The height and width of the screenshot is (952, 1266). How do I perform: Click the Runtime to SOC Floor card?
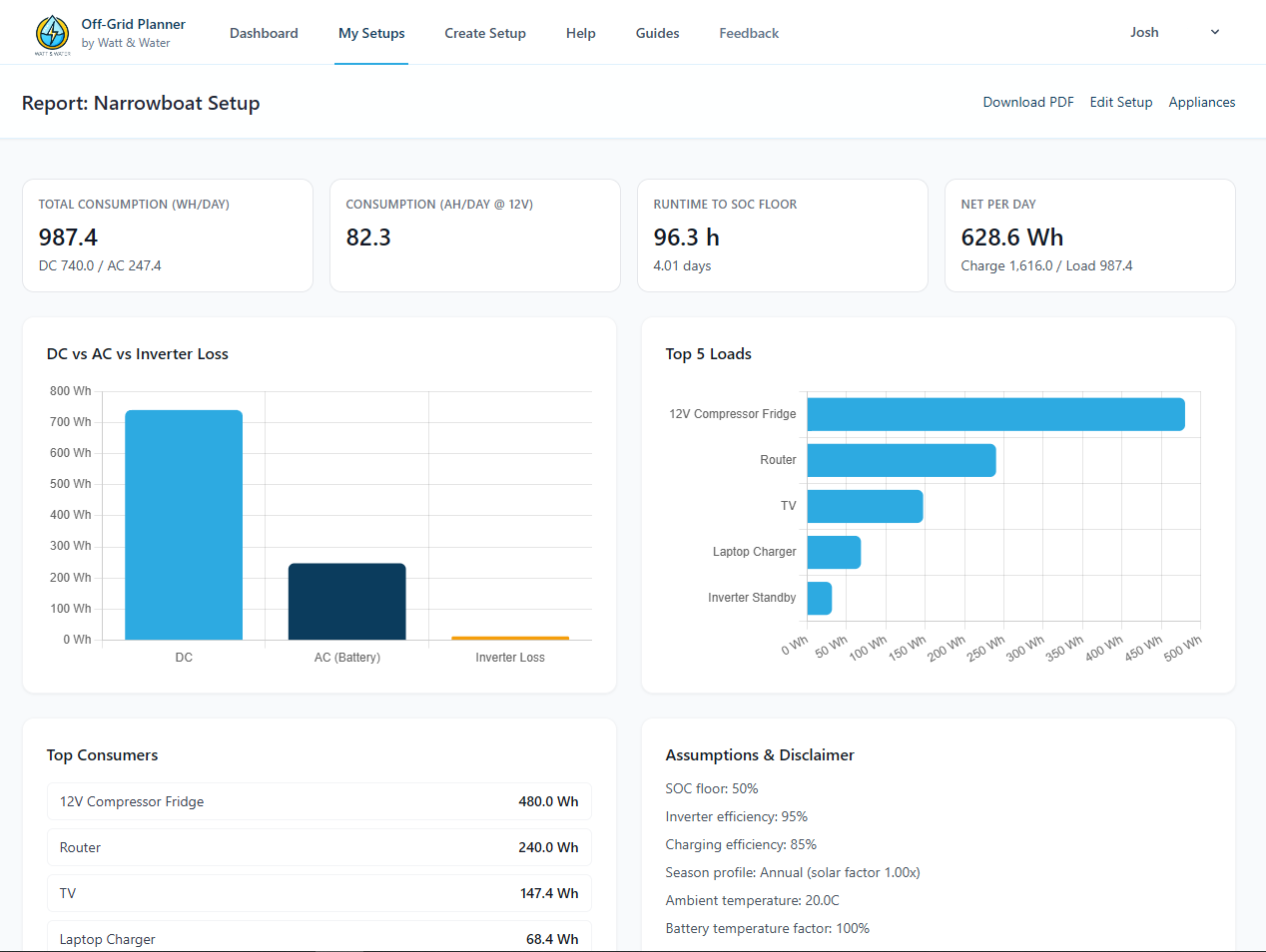point(782,236)
